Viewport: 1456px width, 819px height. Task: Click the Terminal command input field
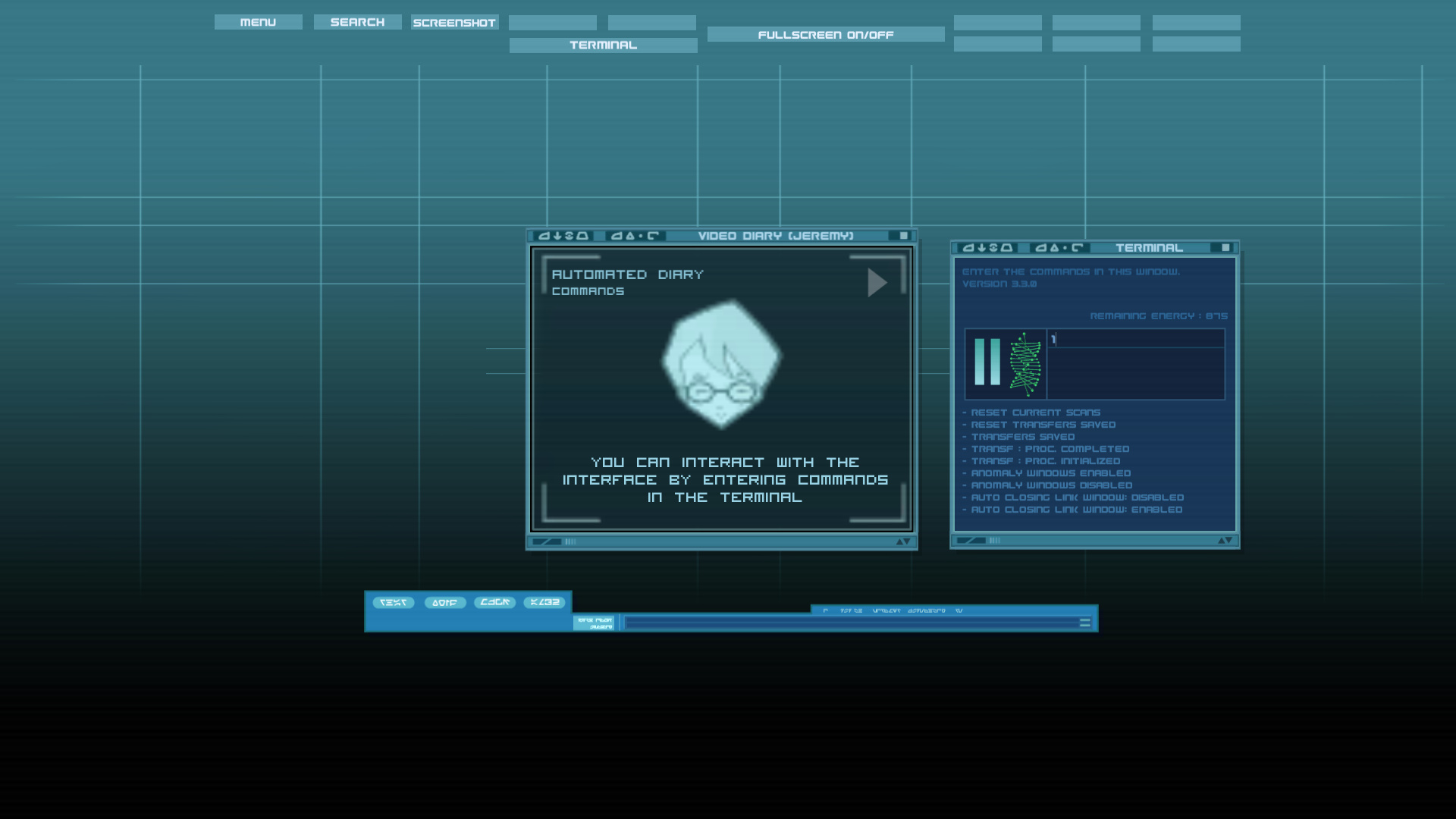point(1135,339)
